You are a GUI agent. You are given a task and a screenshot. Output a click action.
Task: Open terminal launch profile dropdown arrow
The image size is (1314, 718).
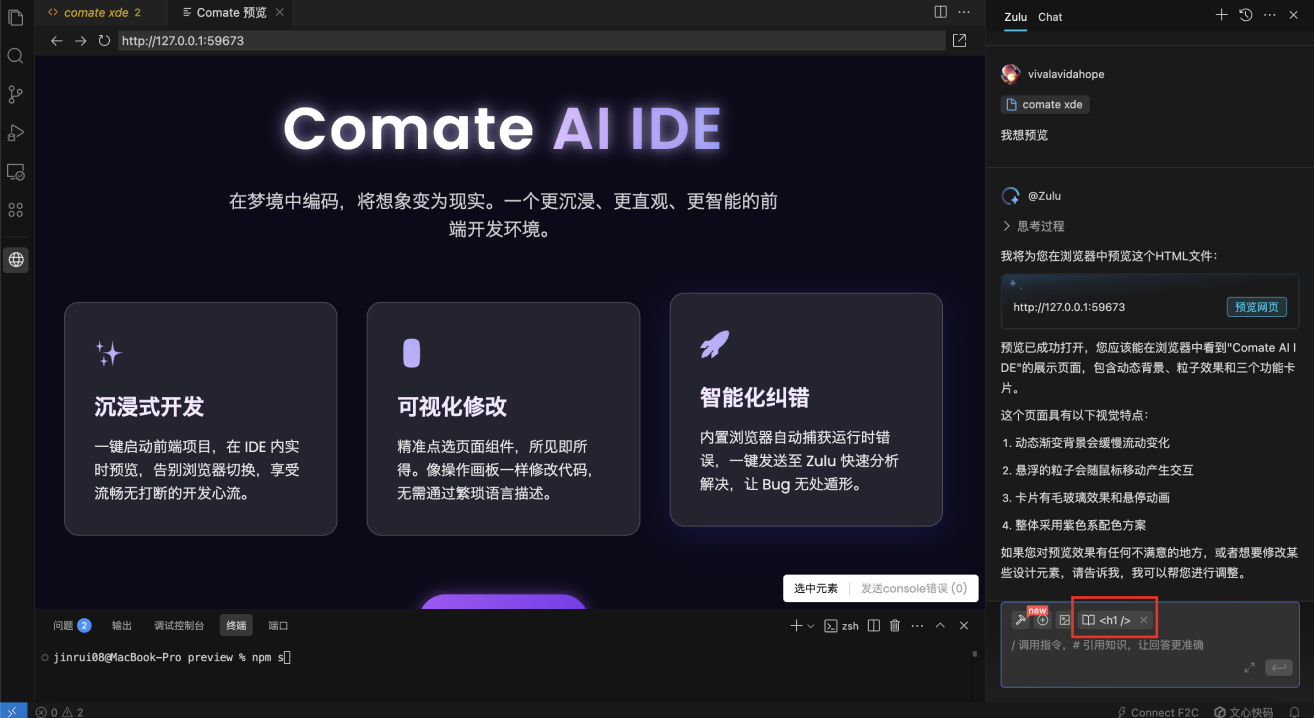810,625
